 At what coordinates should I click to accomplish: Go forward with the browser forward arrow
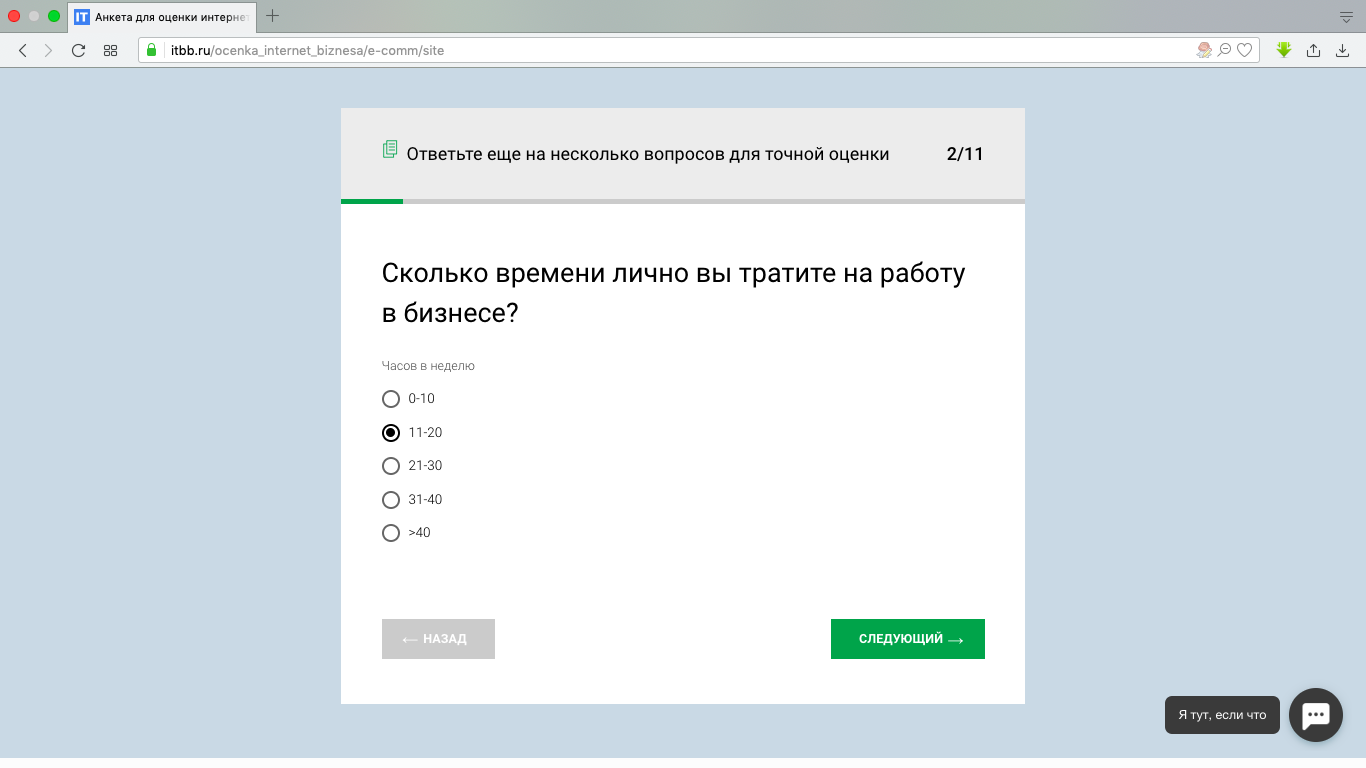pos(48,50)
